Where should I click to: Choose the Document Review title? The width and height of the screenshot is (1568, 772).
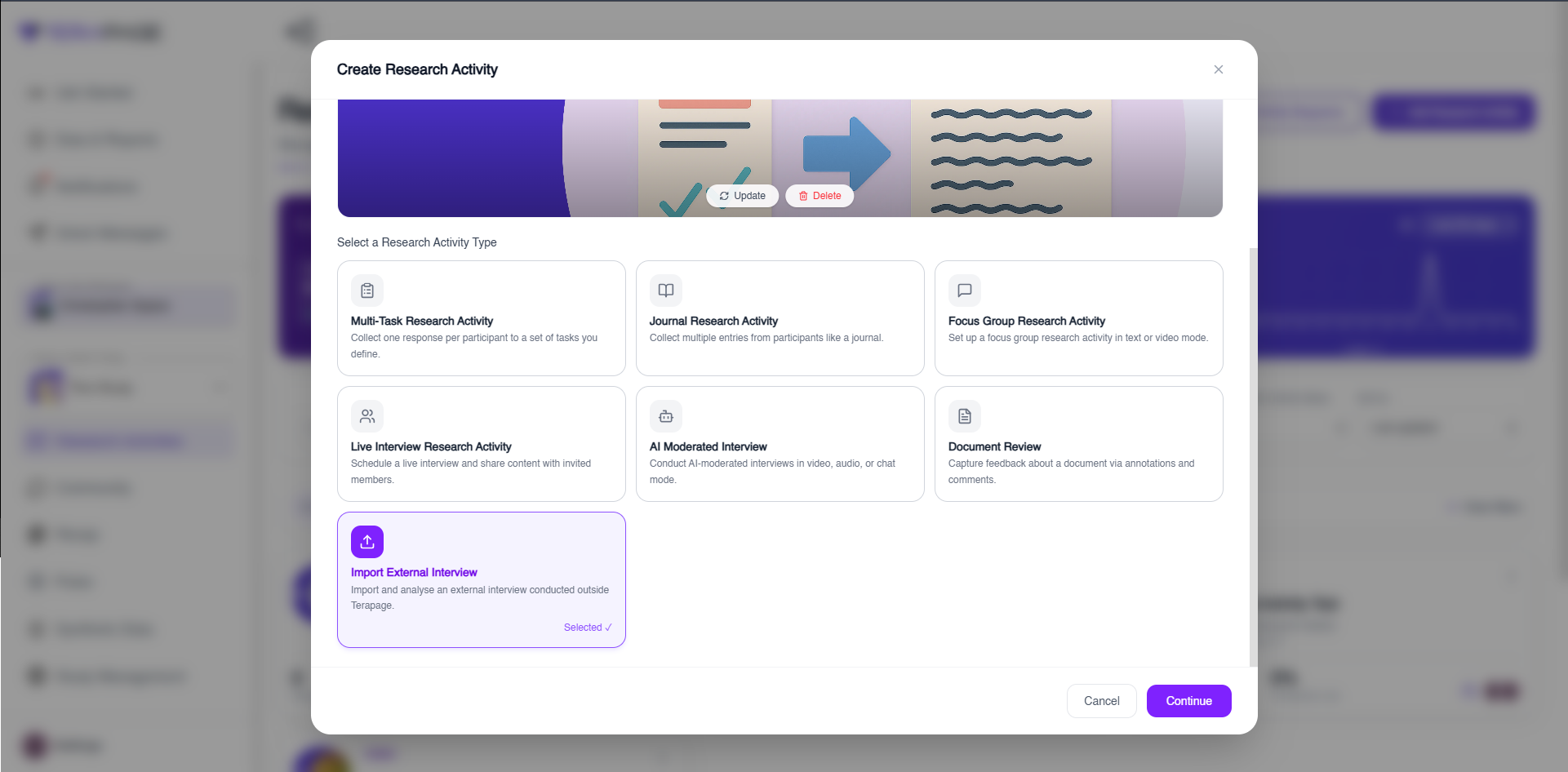(994, 446)
